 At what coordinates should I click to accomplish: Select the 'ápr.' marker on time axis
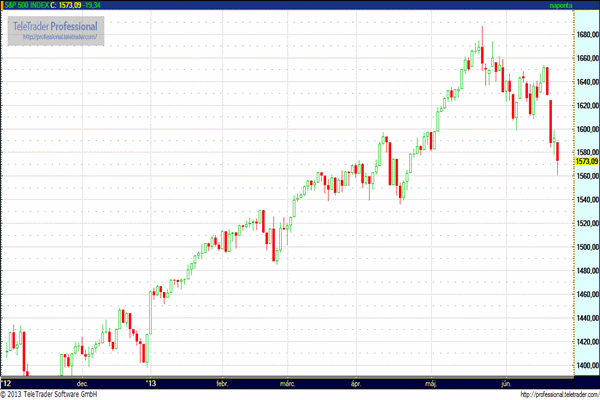[355, 382]
